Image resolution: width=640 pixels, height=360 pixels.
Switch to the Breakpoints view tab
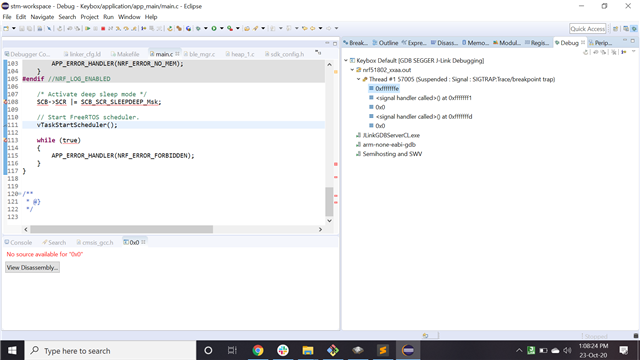[355, 42]
